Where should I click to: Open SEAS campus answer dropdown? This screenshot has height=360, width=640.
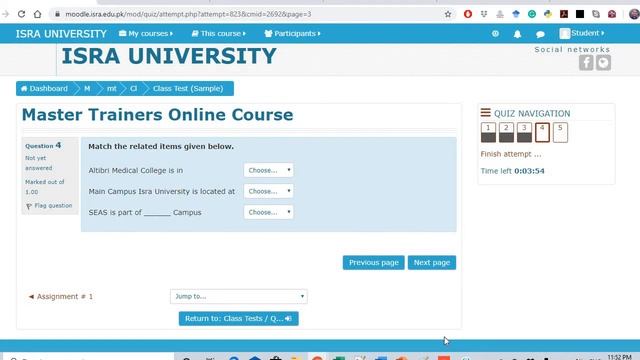point(268,212)
